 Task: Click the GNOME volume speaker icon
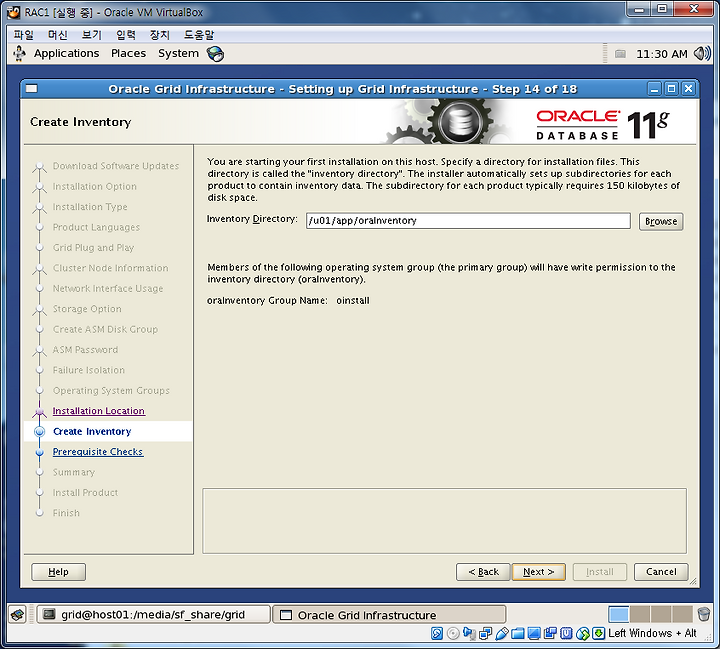[702, 54]
